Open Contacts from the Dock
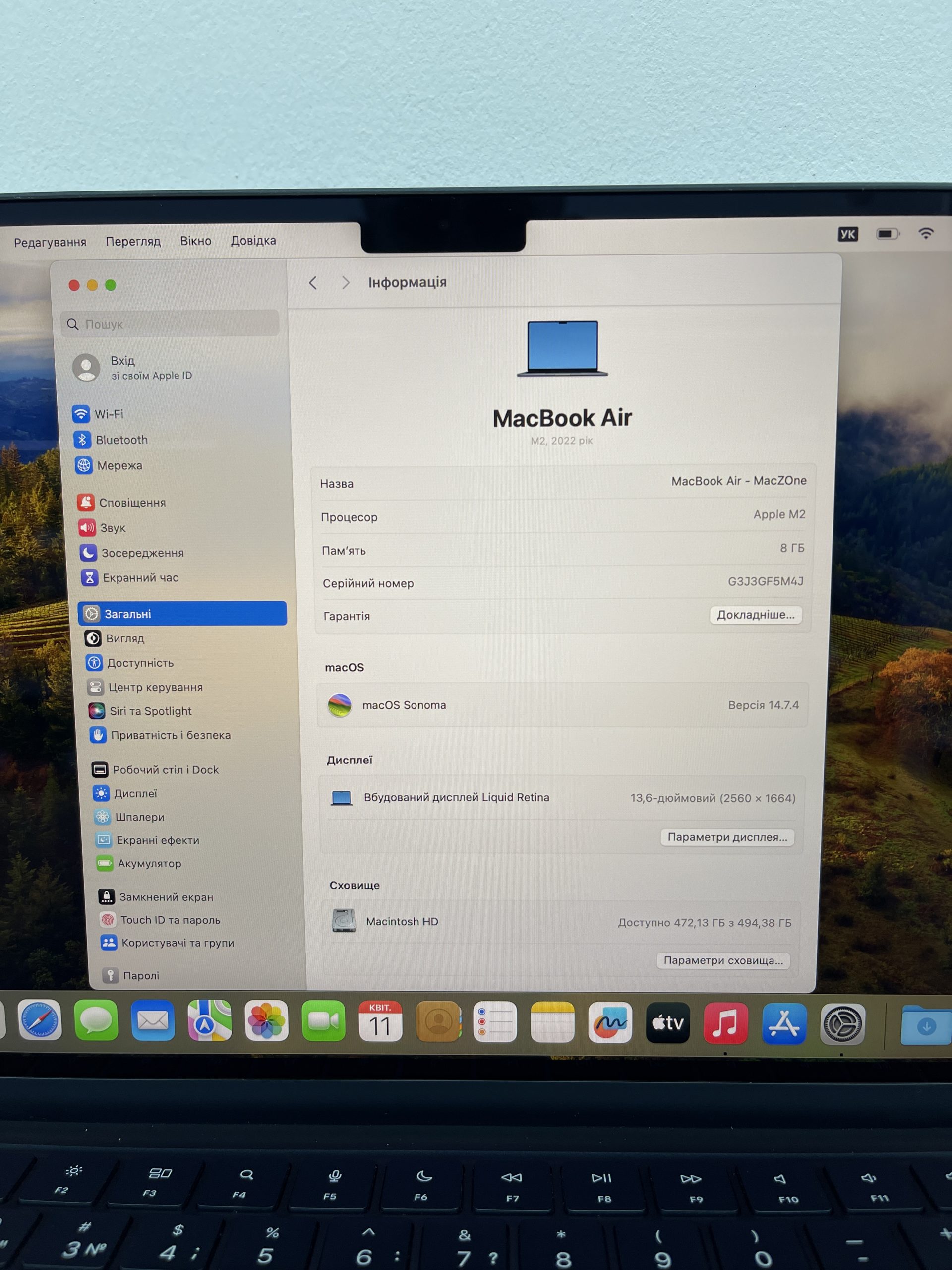This screenshot has height=1270, width=952. [x=438, y=1021]
